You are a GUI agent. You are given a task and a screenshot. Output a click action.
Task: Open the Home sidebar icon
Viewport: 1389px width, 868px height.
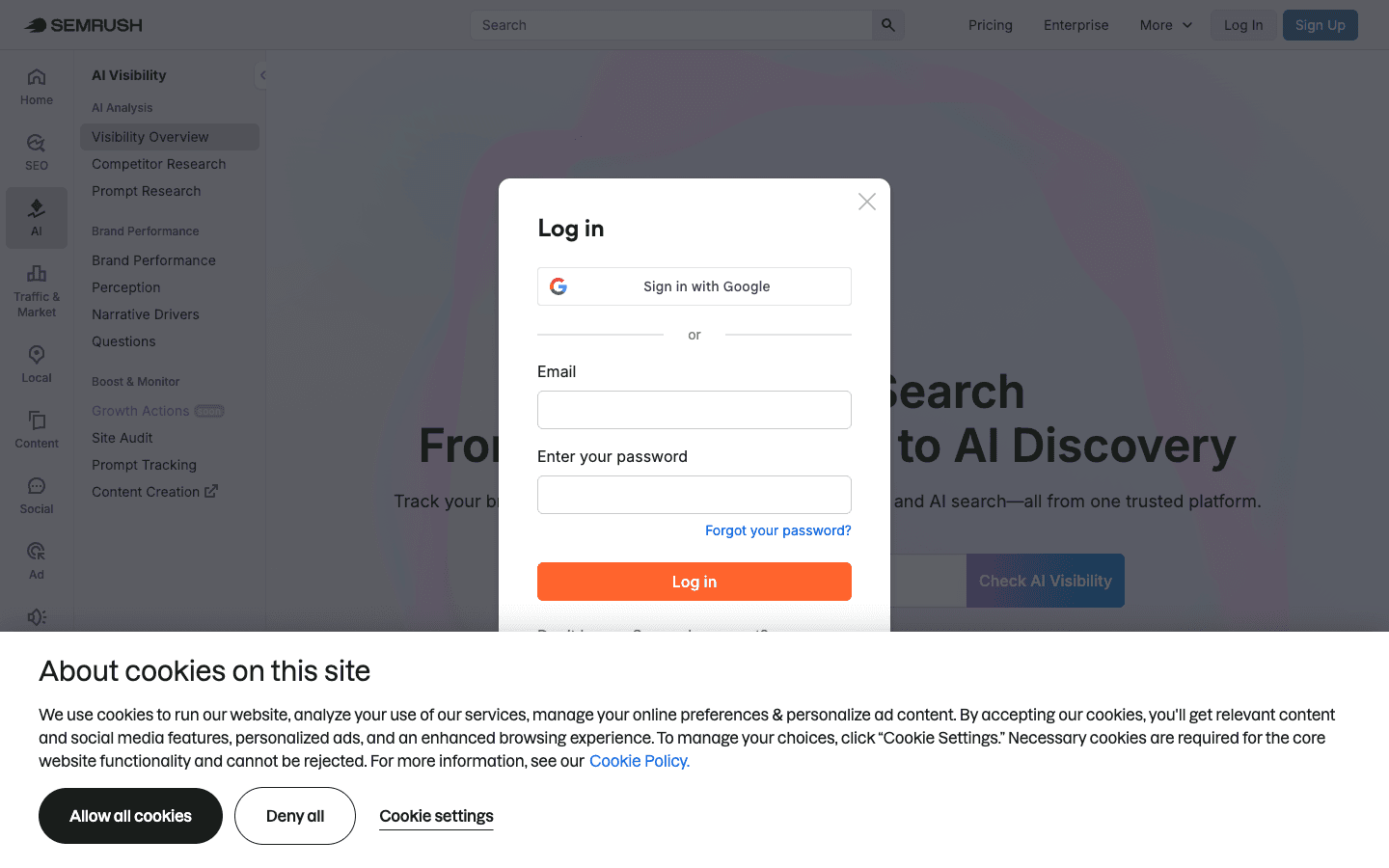(36, 85)
